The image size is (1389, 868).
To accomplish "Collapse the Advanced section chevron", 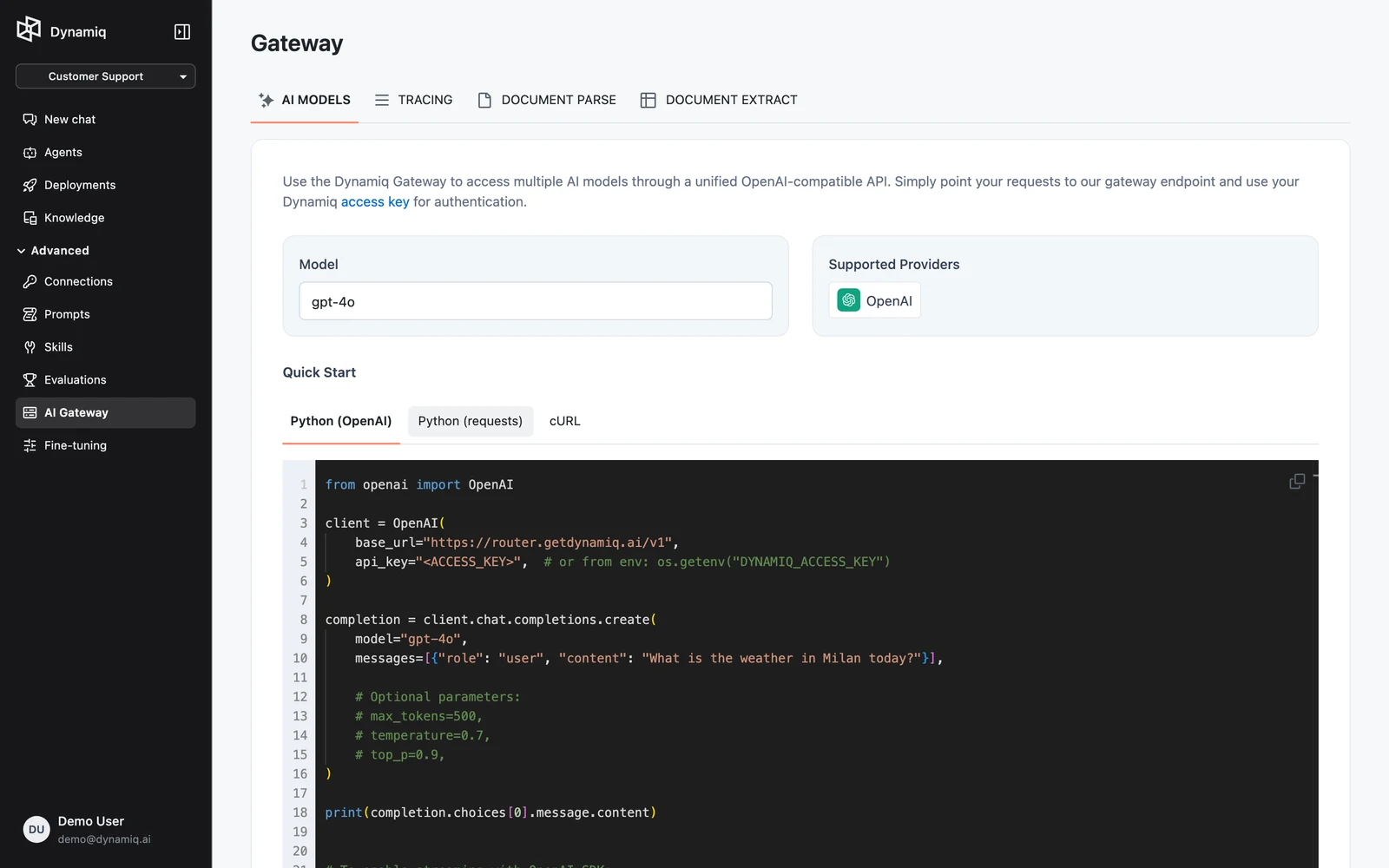I will click(21, 251).
